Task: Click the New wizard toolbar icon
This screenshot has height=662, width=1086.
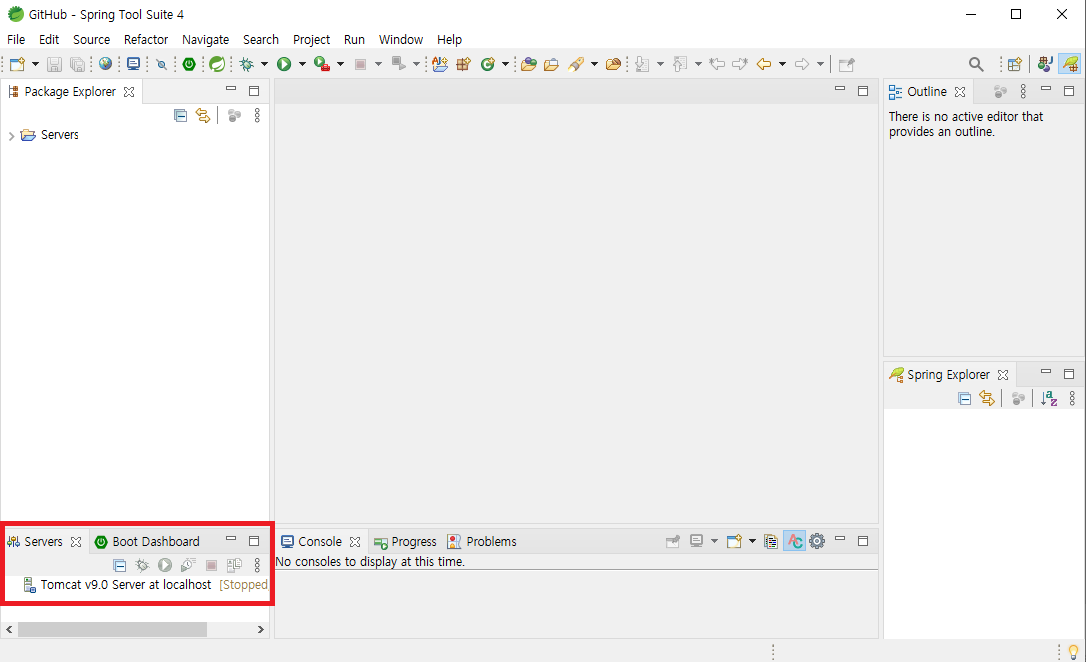Action: (17, 64)
